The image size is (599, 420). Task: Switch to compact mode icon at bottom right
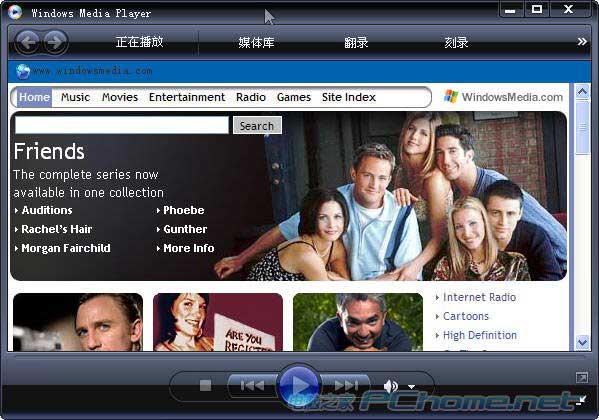coord(581,400)
